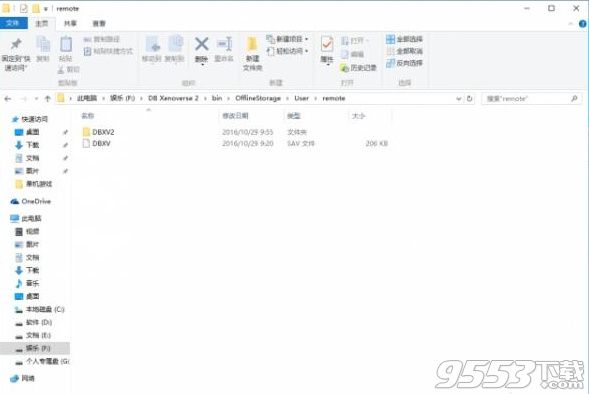Screen dimensions: 589x394
Task: Sort by the Size column header
Action: pyautogui.click(x=358, y=116)
